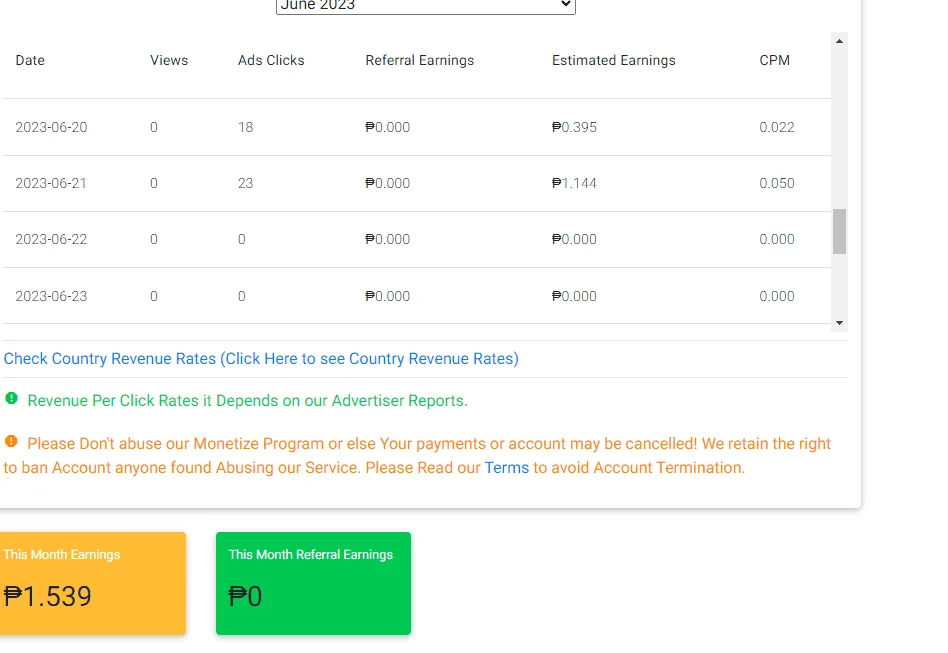Click the green info icon beside Revenue Per Click
Screen dimensions: 948x653
[11, 398]
